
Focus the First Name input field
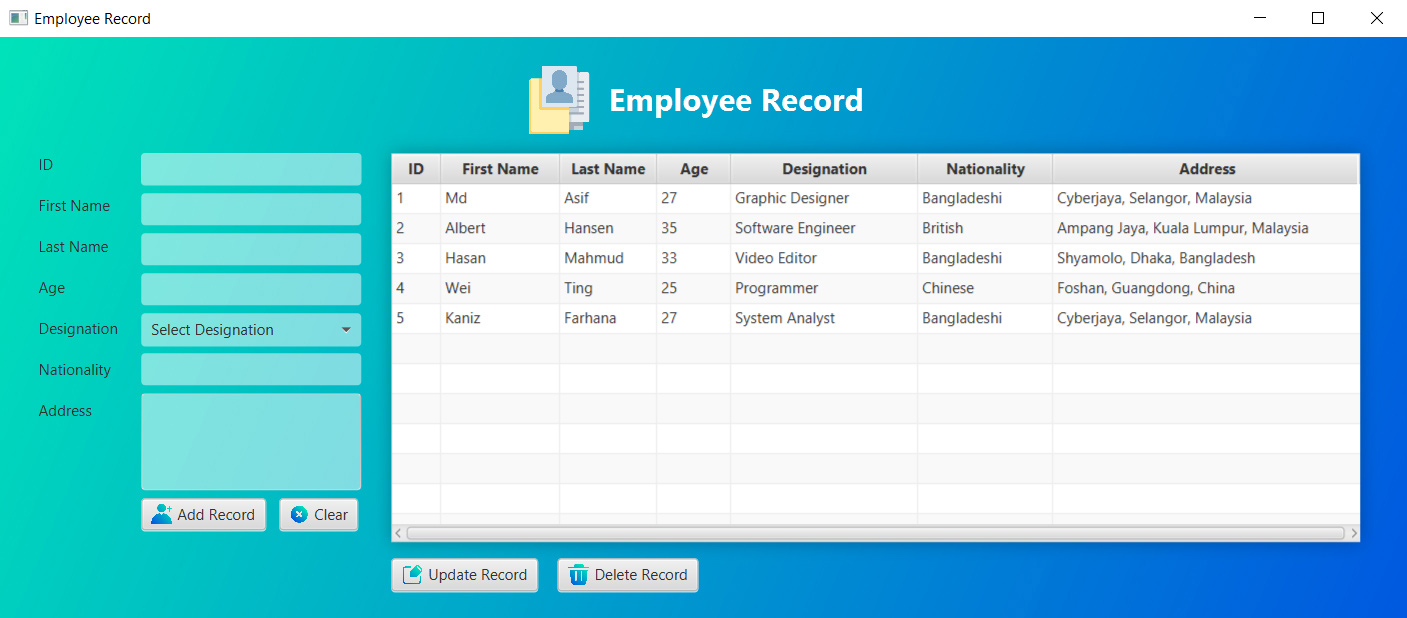[251, 209]
